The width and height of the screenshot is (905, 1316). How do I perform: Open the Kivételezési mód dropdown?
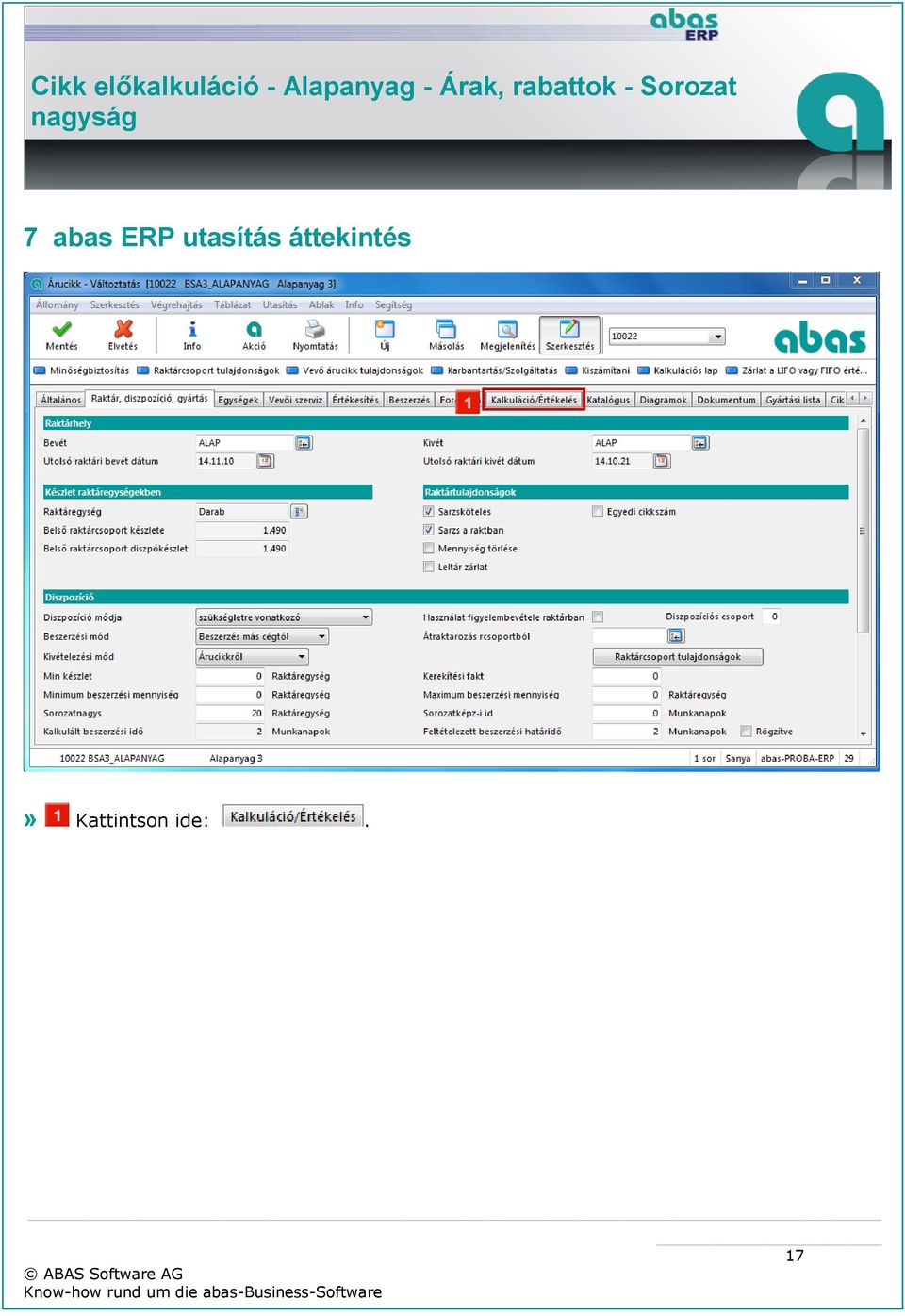click(253, 657)
